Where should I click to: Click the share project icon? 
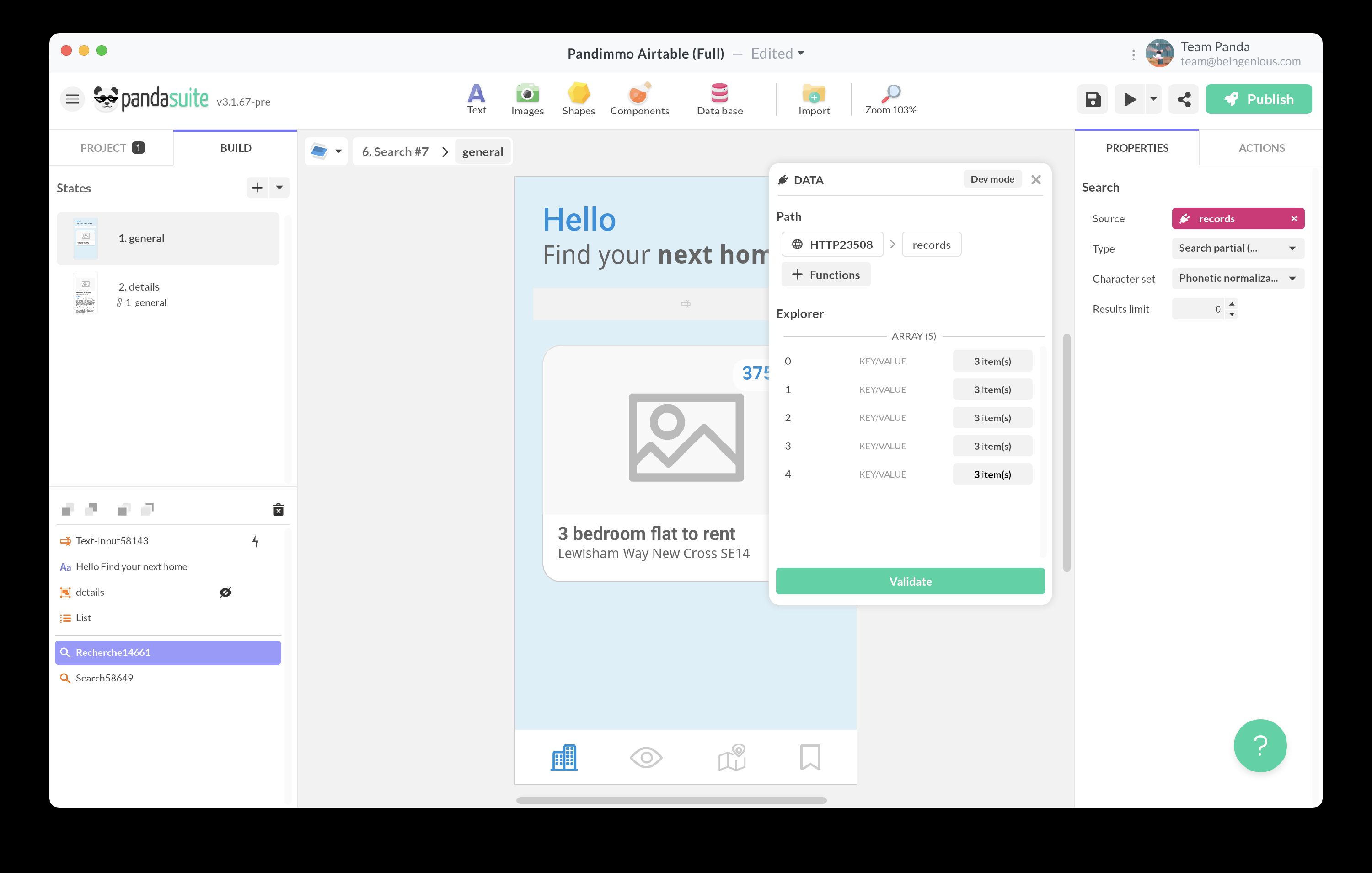click(1184, 99)
